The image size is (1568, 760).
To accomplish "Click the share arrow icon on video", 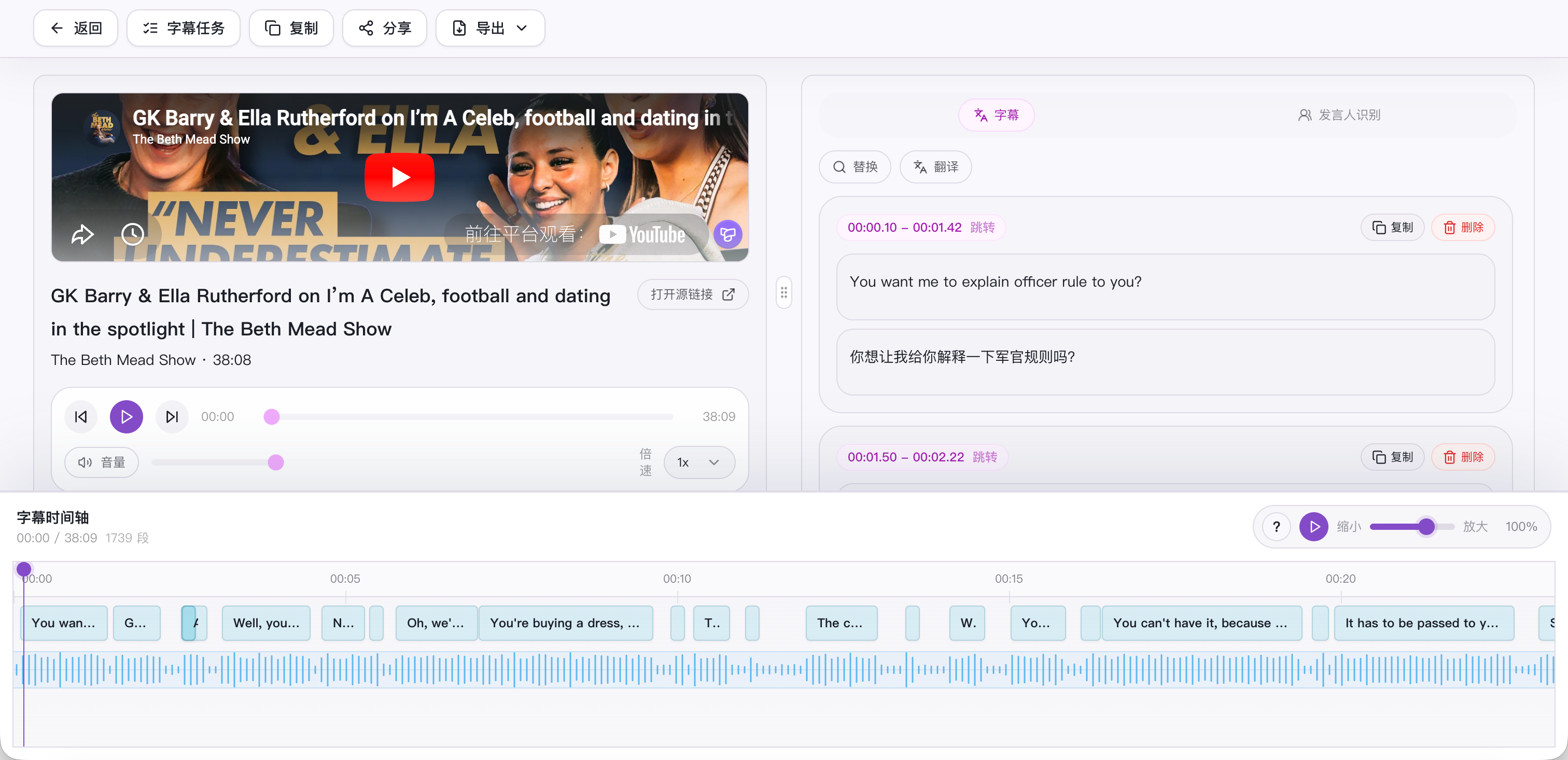I will 82,234.
